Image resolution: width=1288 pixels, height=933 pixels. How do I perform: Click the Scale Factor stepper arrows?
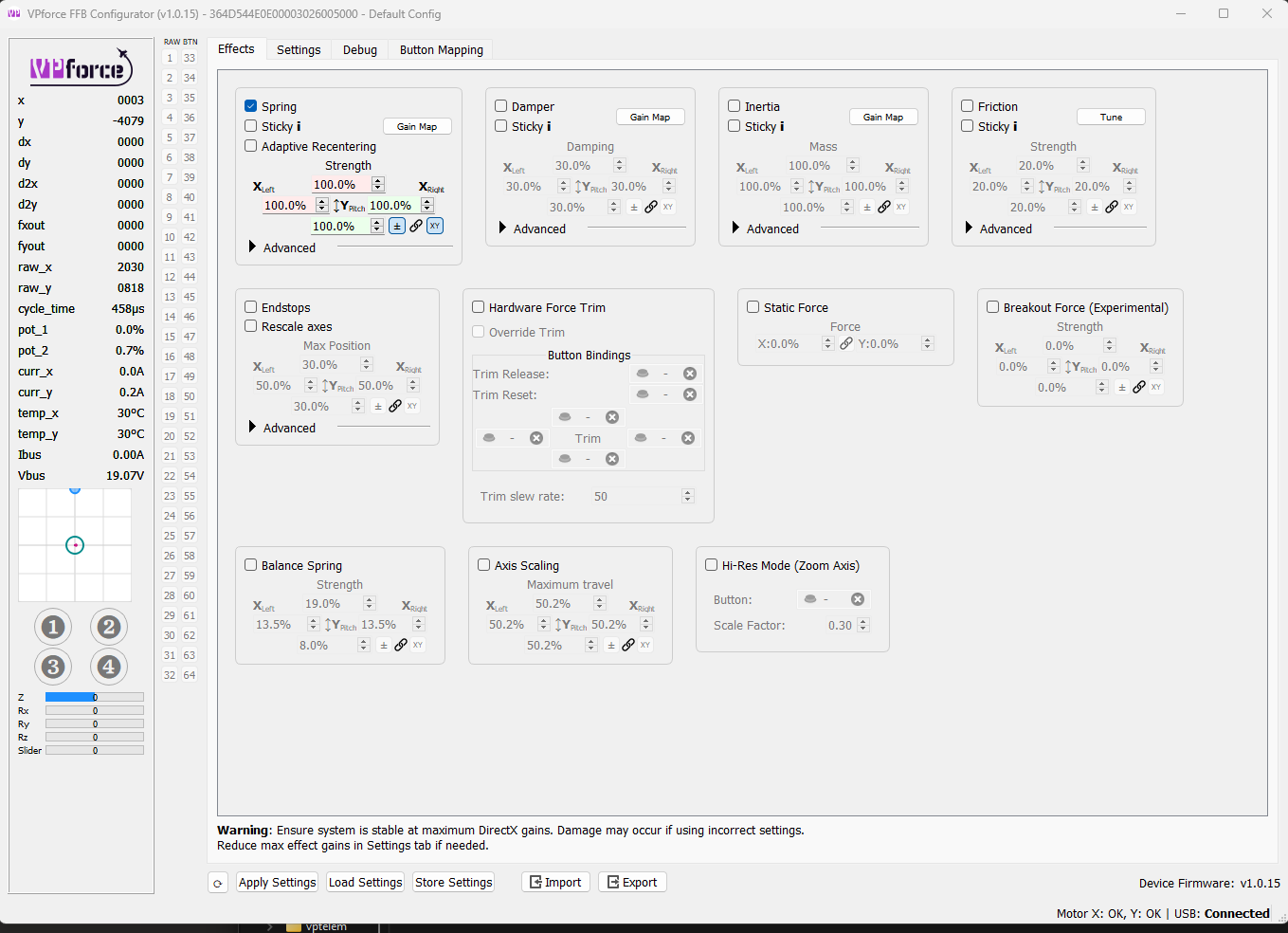[x=863, y=625]
